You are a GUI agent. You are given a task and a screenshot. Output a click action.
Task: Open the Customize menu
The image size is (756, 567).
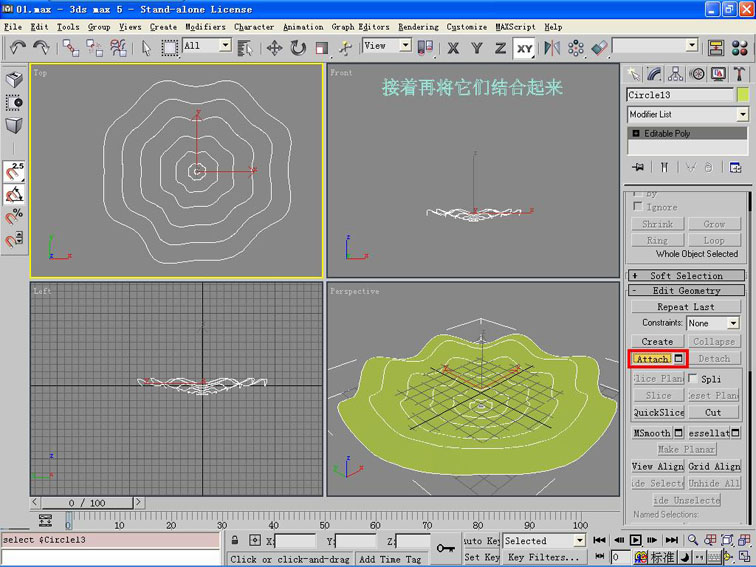click(467, 27)
